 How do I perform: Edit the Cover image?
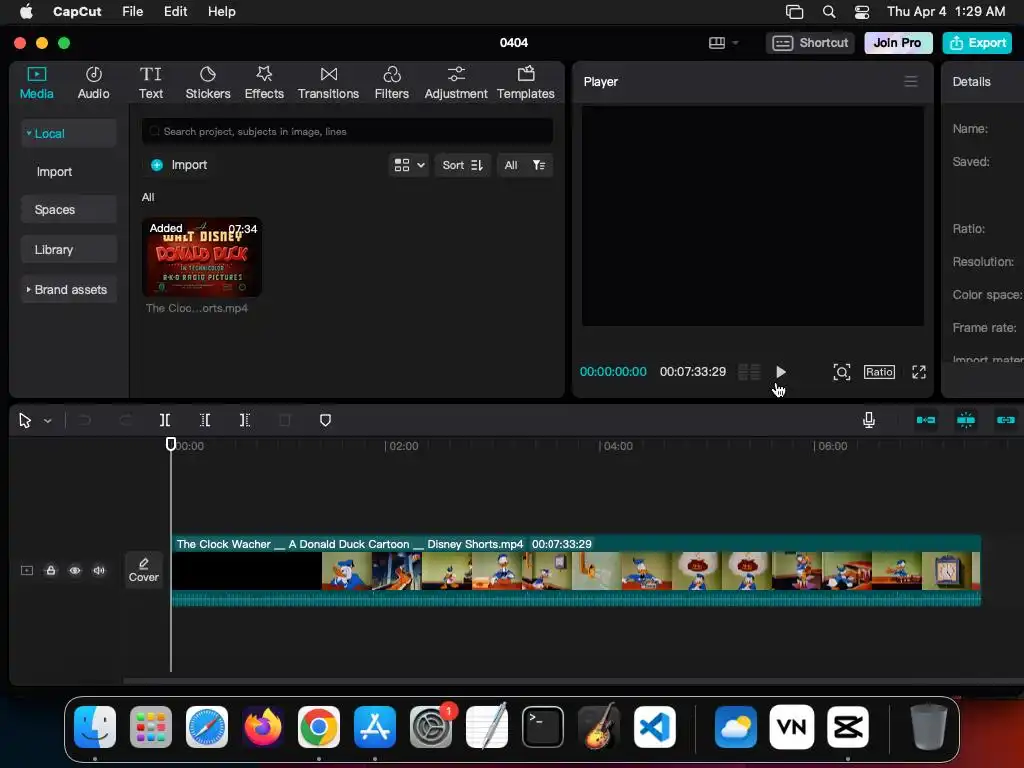tap(144, 569)
